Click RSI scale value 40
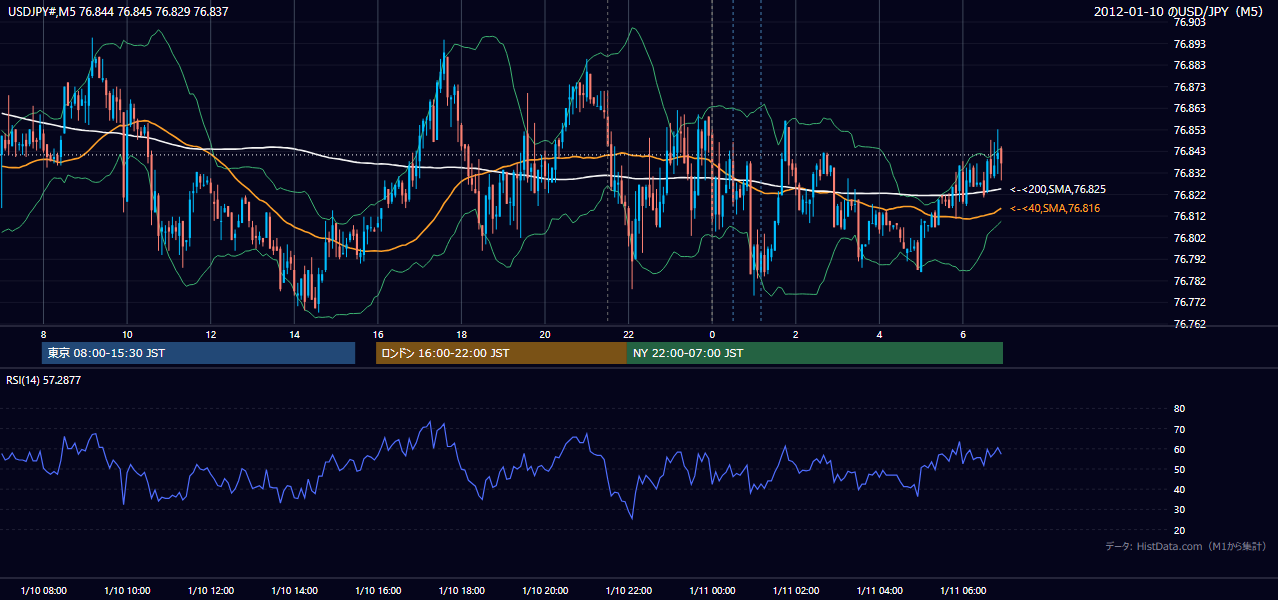Screen dimensions: 1278x600 coord(1179,490)
